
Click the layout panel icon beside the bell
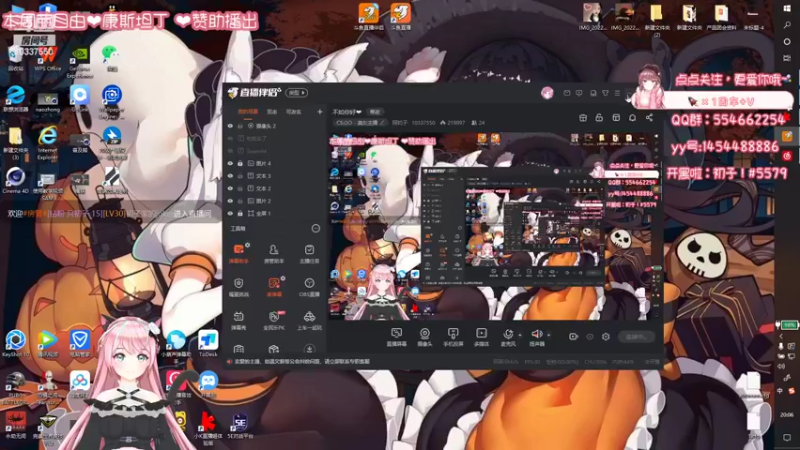[x=616, y=118]
